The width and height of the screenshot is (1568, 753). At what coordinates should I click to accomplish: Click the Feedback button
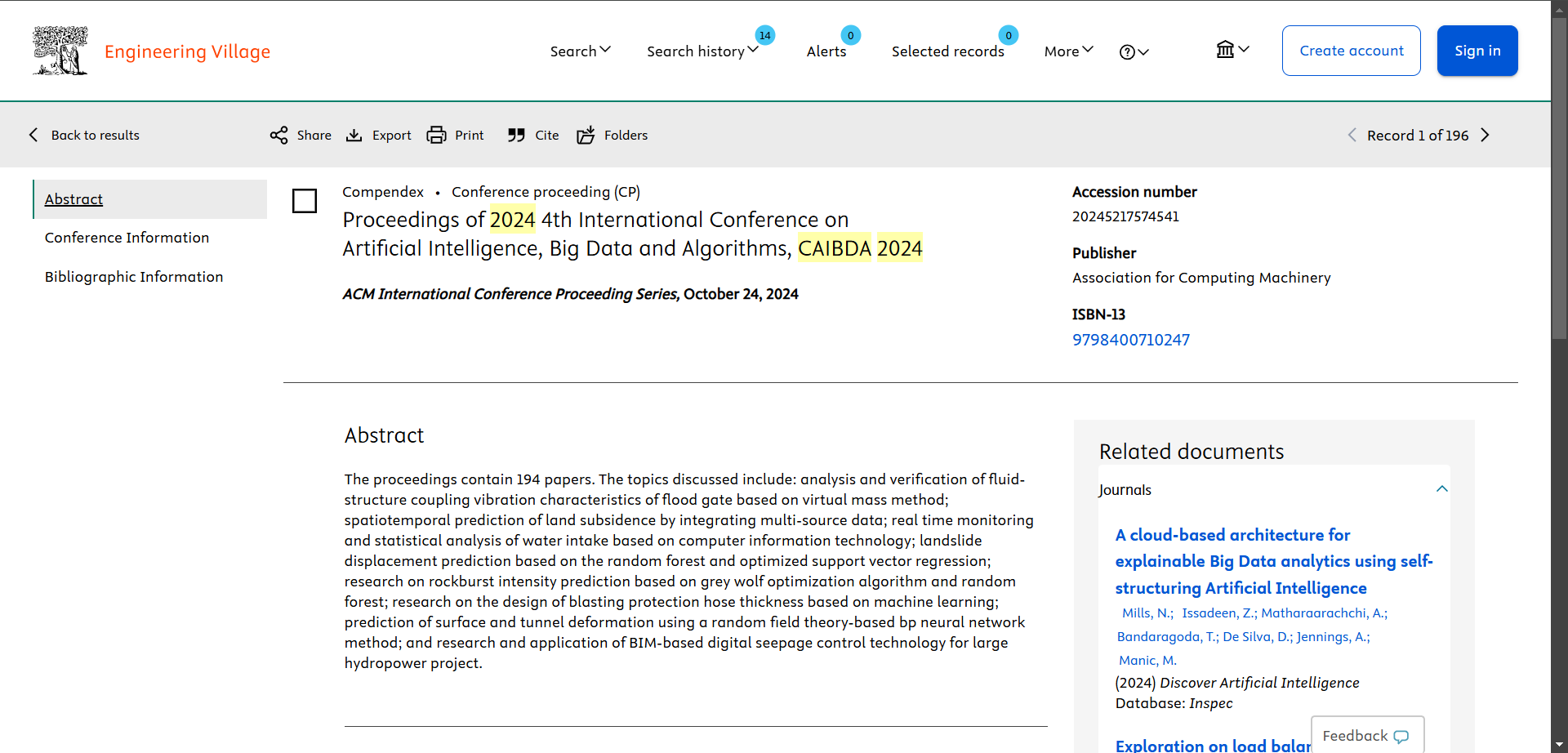click(1366, 736)
